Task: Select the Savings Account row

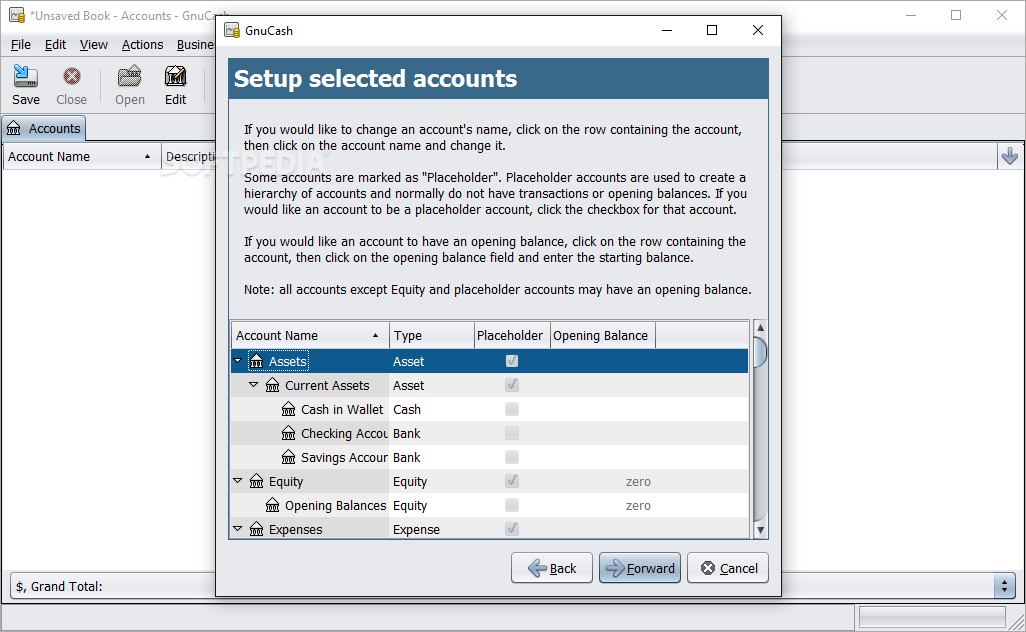Action: (489, 457)
